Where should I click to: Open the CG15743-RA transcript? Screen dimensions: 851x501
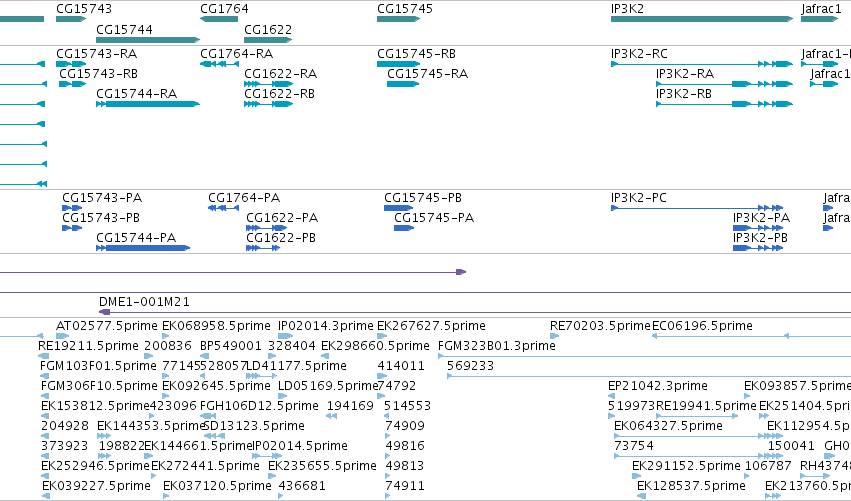[x=71, y=64]
